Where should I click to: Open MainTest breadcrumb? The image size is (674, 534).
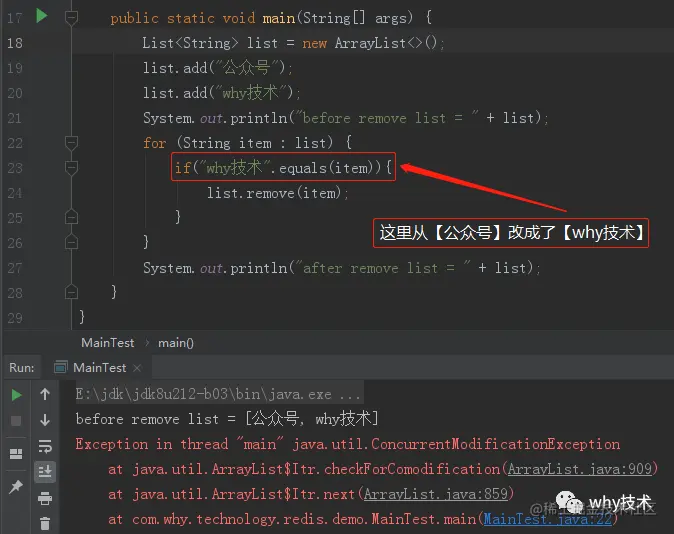click(107, 343)
